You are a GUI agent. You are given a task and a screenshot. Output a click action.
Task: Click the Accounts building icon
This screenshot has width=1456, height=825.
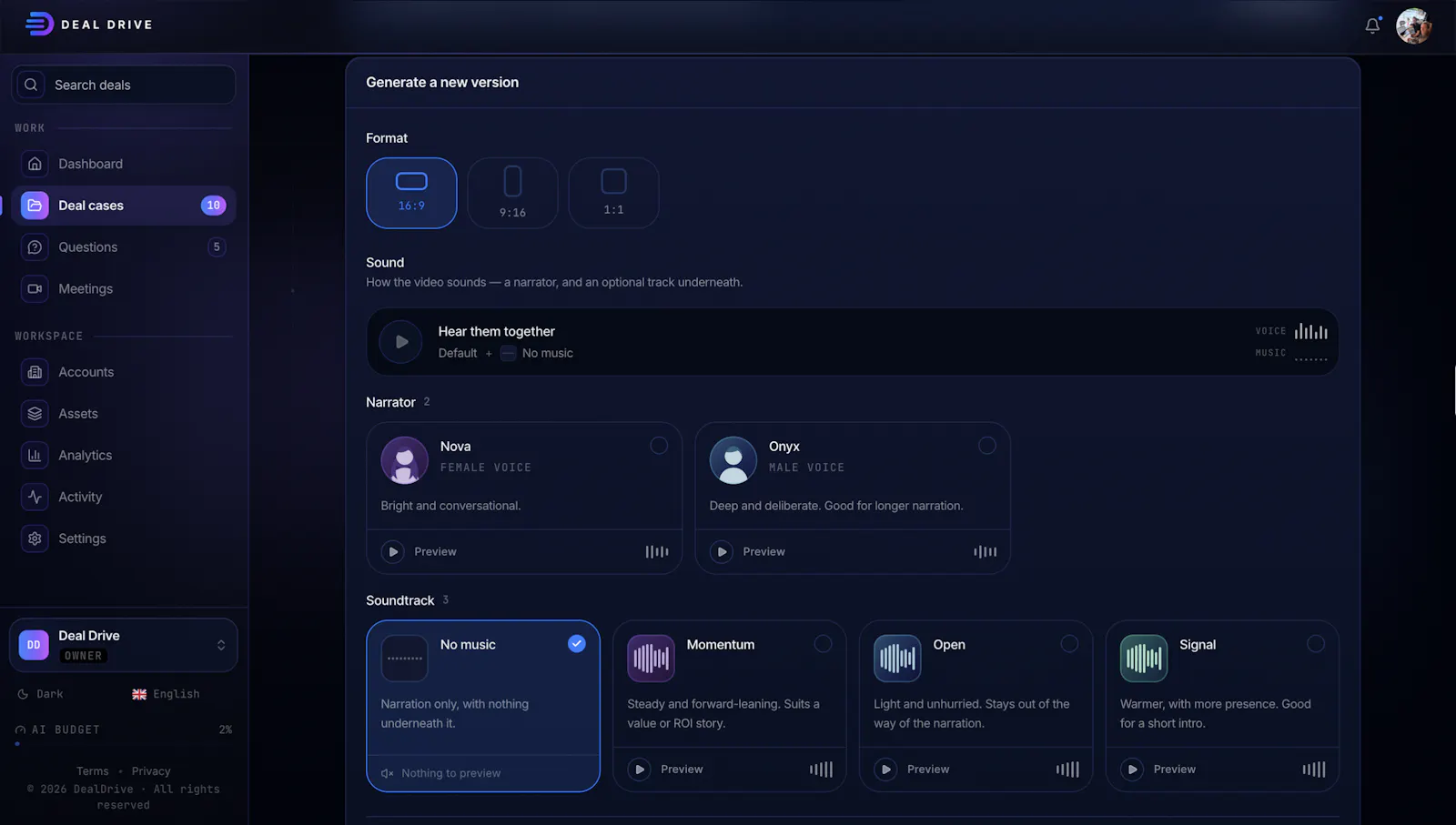point(35,372)
